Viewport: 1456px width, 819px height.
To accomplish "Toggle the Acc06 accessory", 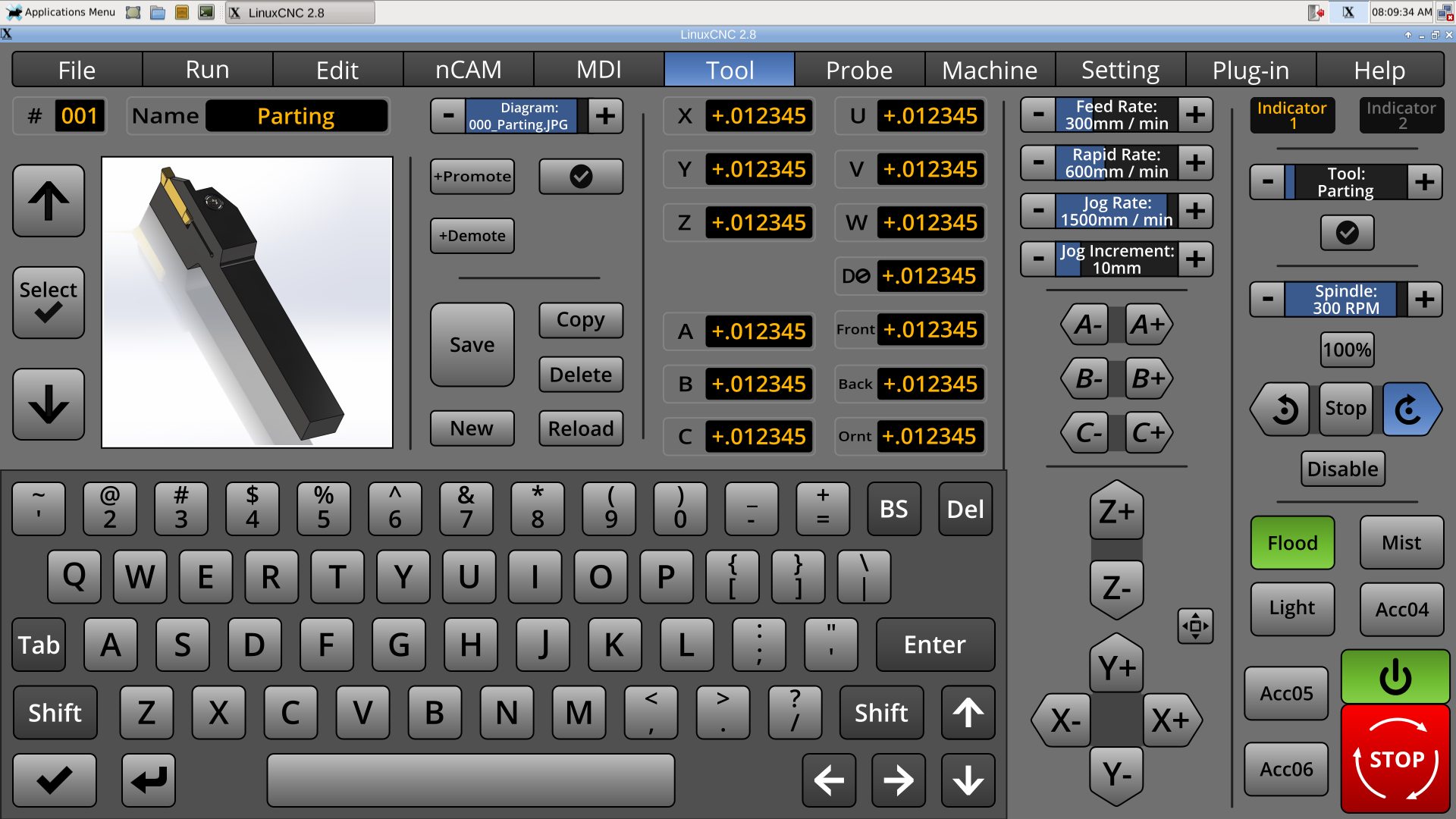I will 1286,769.
